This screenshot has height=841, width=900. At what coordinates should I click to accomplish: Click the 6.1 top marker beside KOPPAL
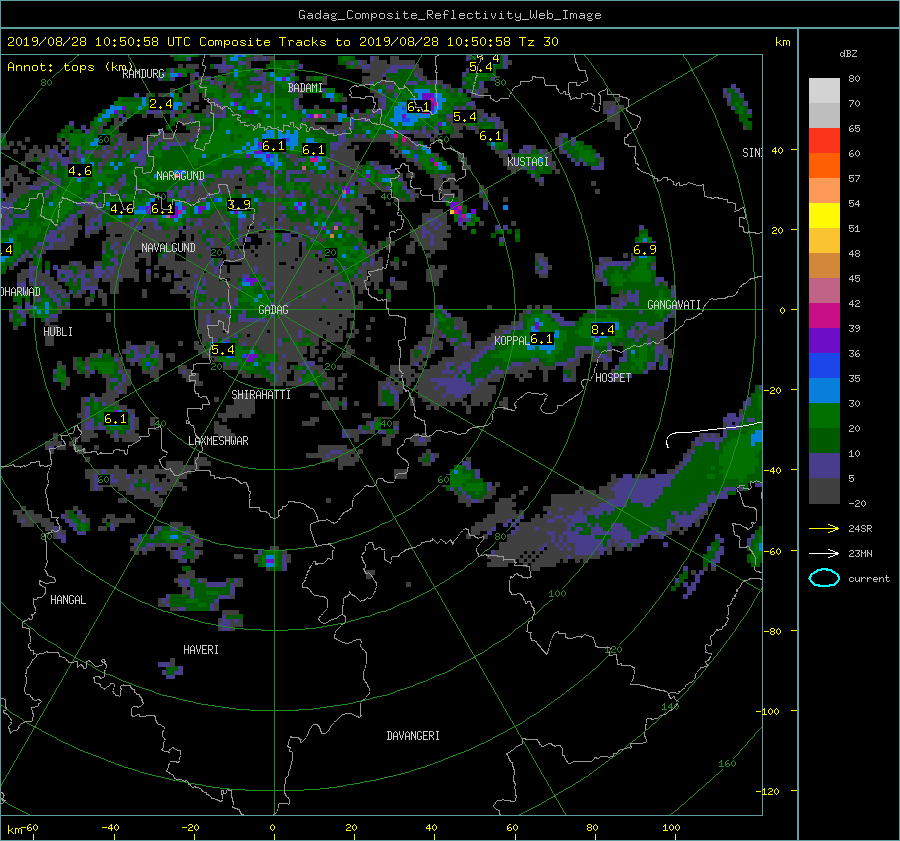[x=541, y=339]
